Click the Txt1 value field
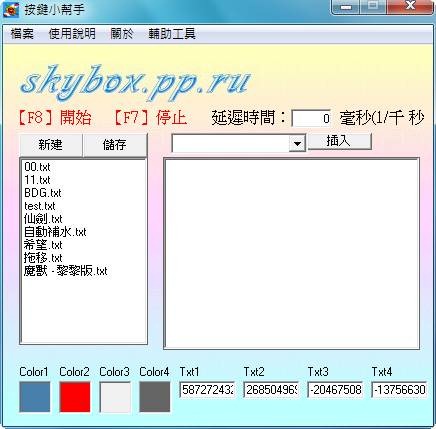Image resolution: width=436 pixels, height=429 pixels. [207, 390]
